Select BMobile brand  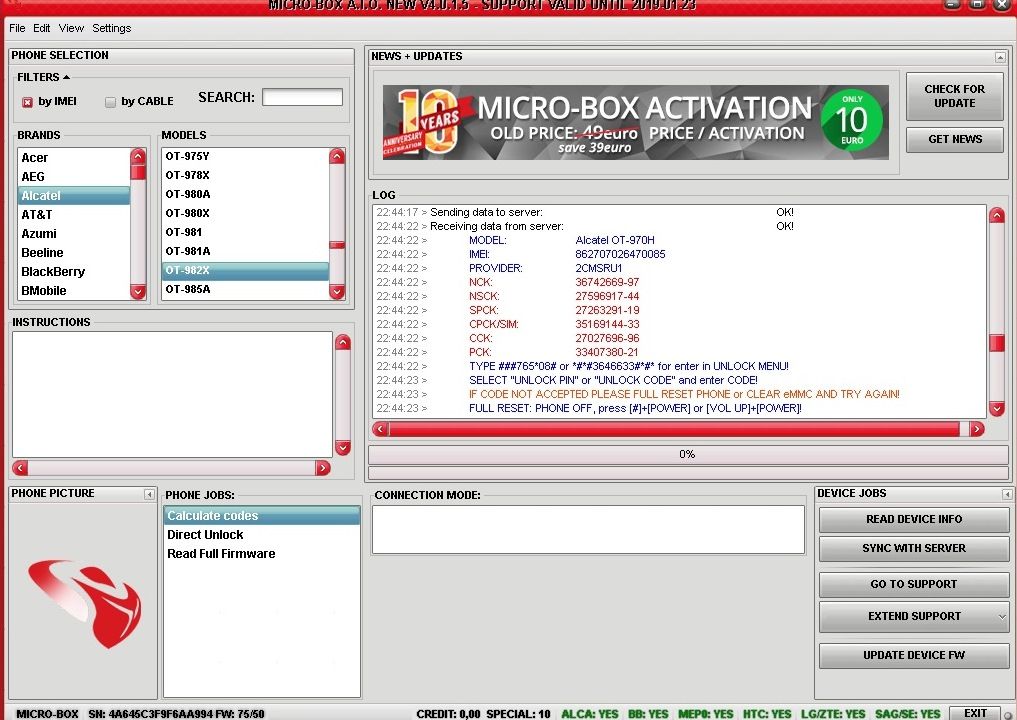(x=74, y=291)
